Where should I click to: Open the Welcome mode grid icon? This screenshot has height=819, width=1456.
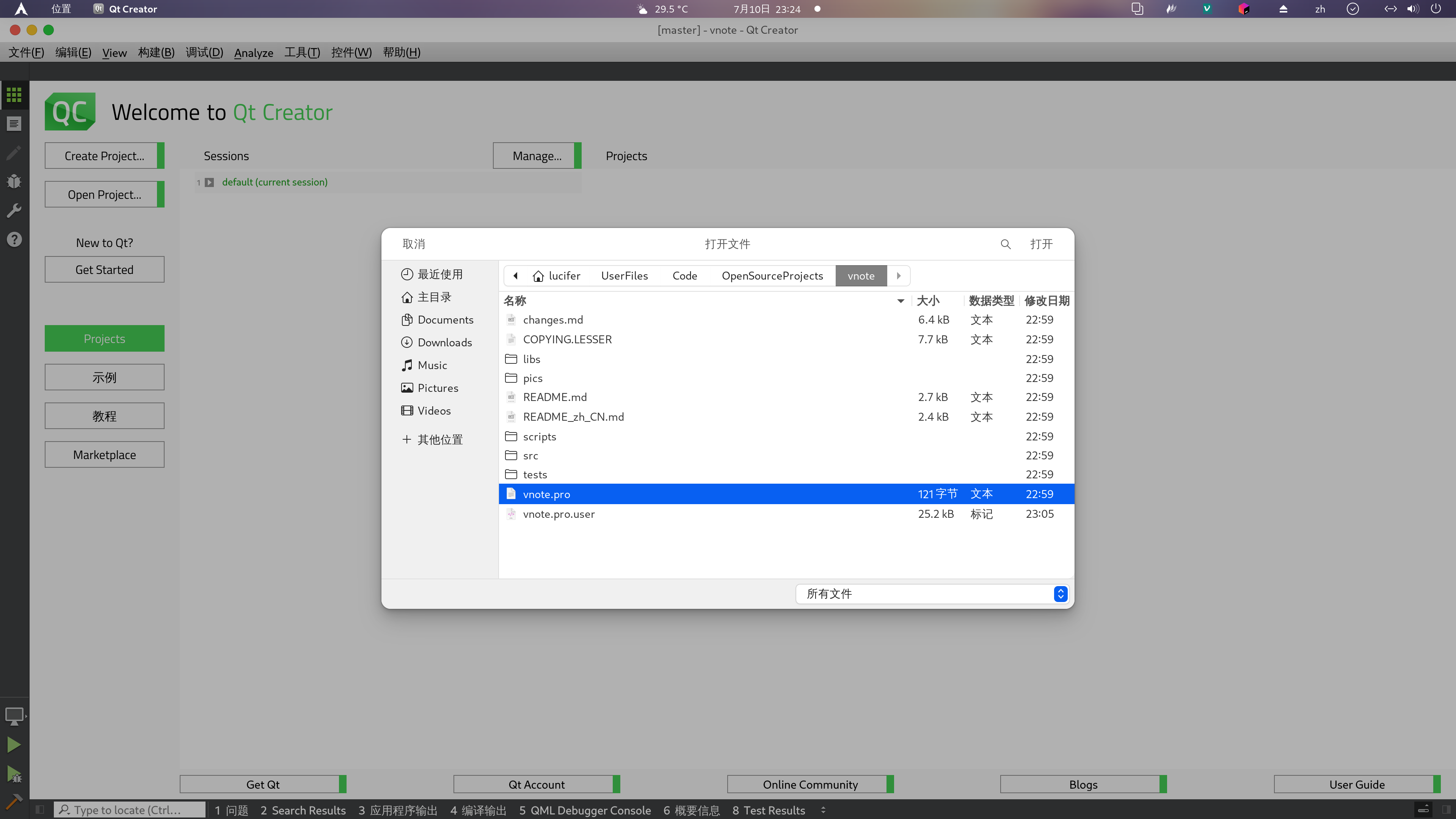[14, 94]
